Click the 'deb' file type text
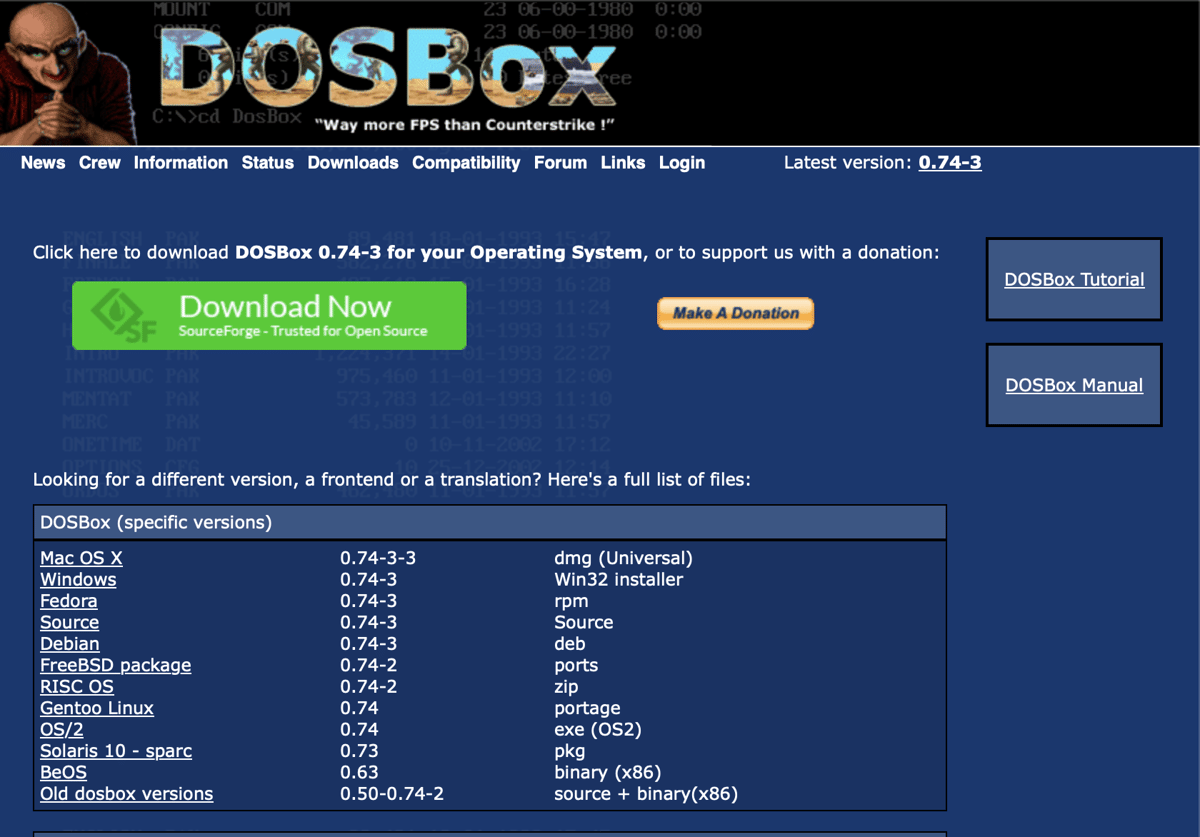Image resolution: width=1200 pixels, height=837 pixels. 570,644
